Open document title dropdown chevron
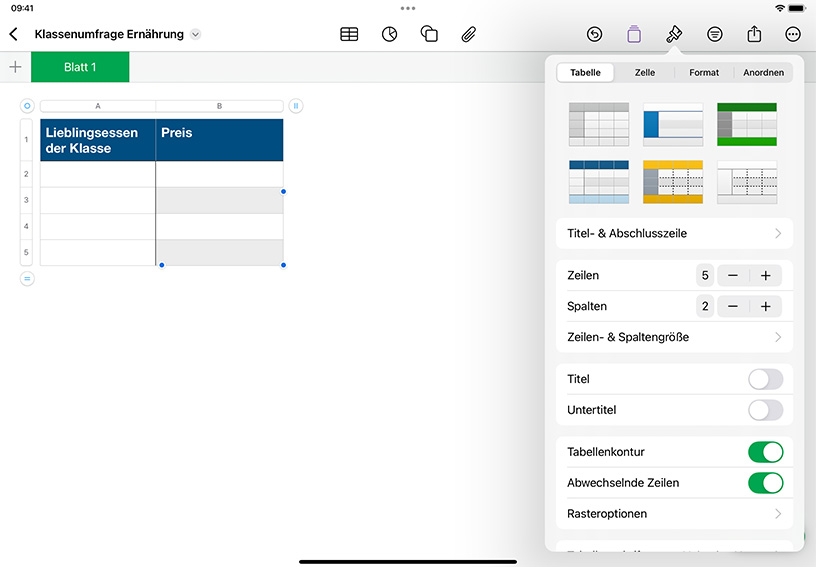This screenshot has width=816, height=567. [x=195, y=34]
